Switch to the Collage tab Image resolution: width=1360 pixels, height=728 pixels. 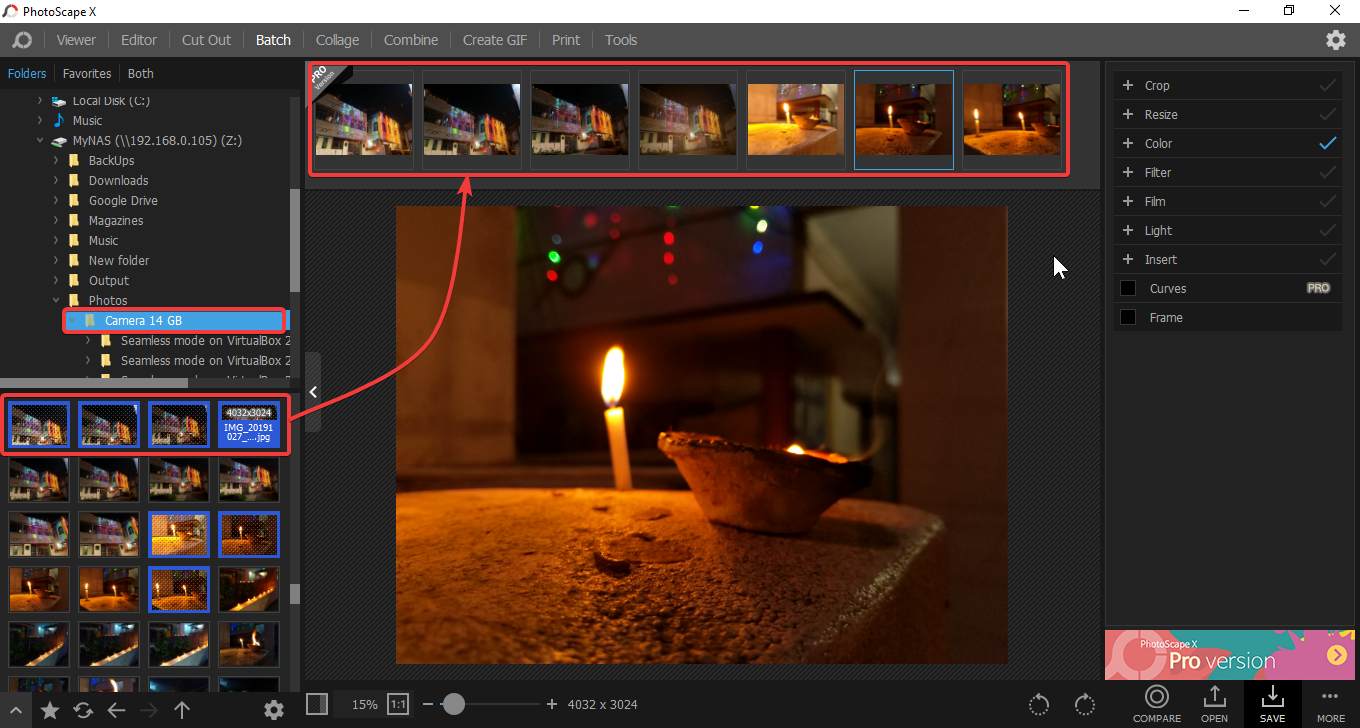pyautogui.click(x=337, y=40)
